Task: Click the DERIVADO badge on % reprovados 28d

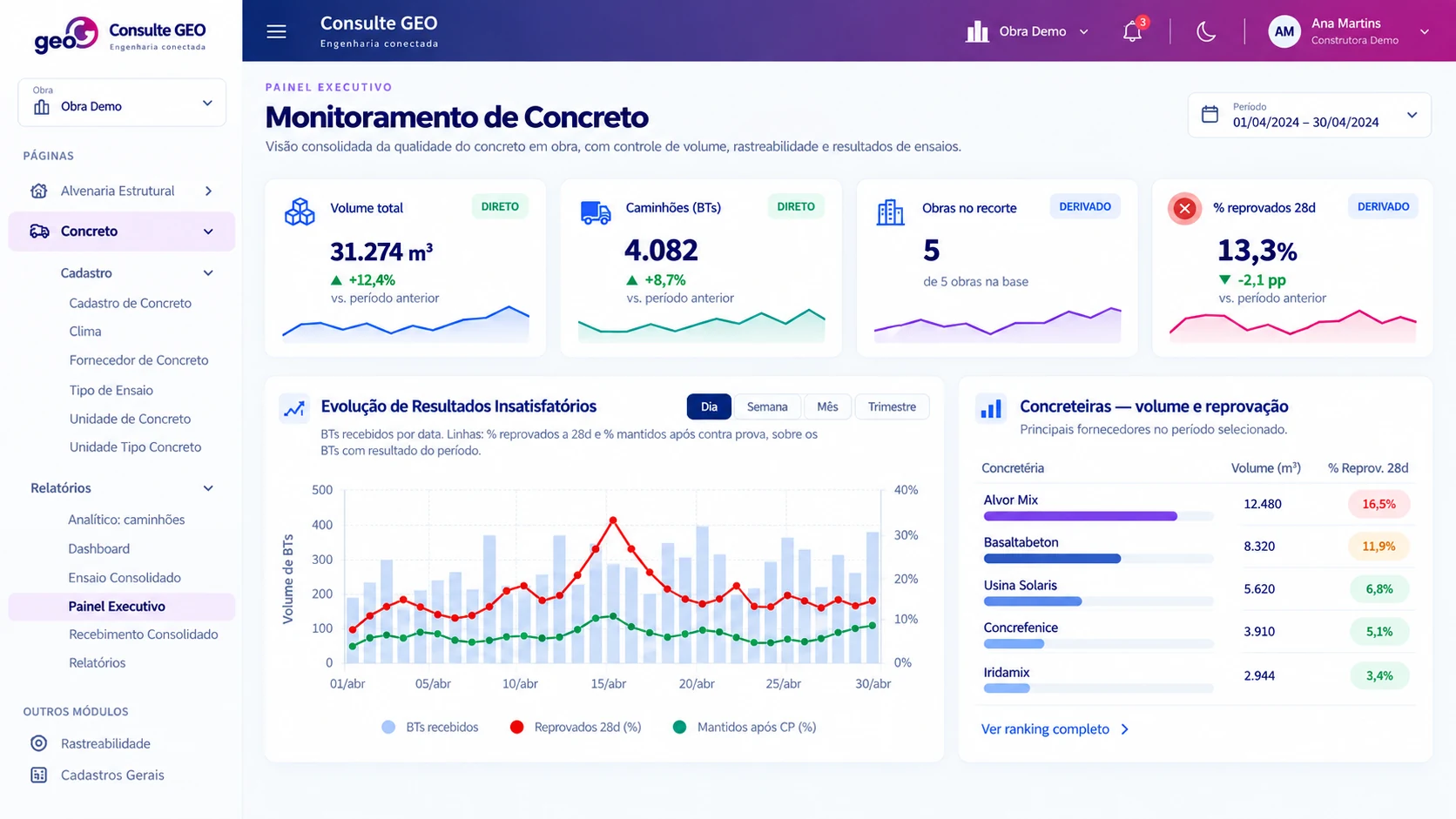Action: pos(1383,207)
